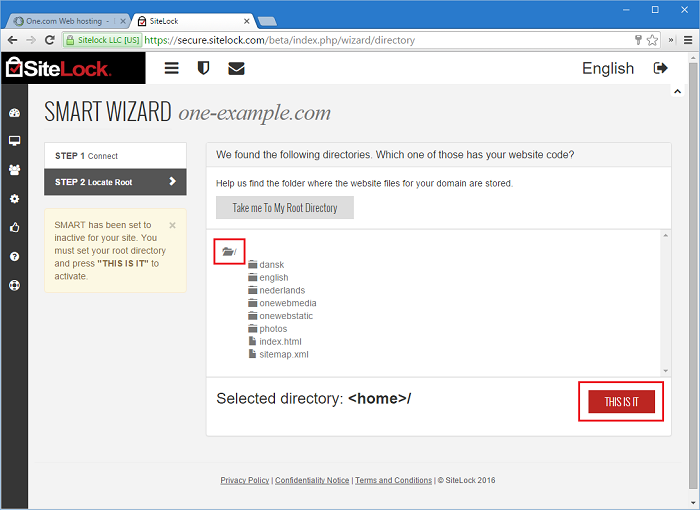Open STEP 2 Locate Root
Viewport: 700px width, 510px height.
click(x=115, y=182)
